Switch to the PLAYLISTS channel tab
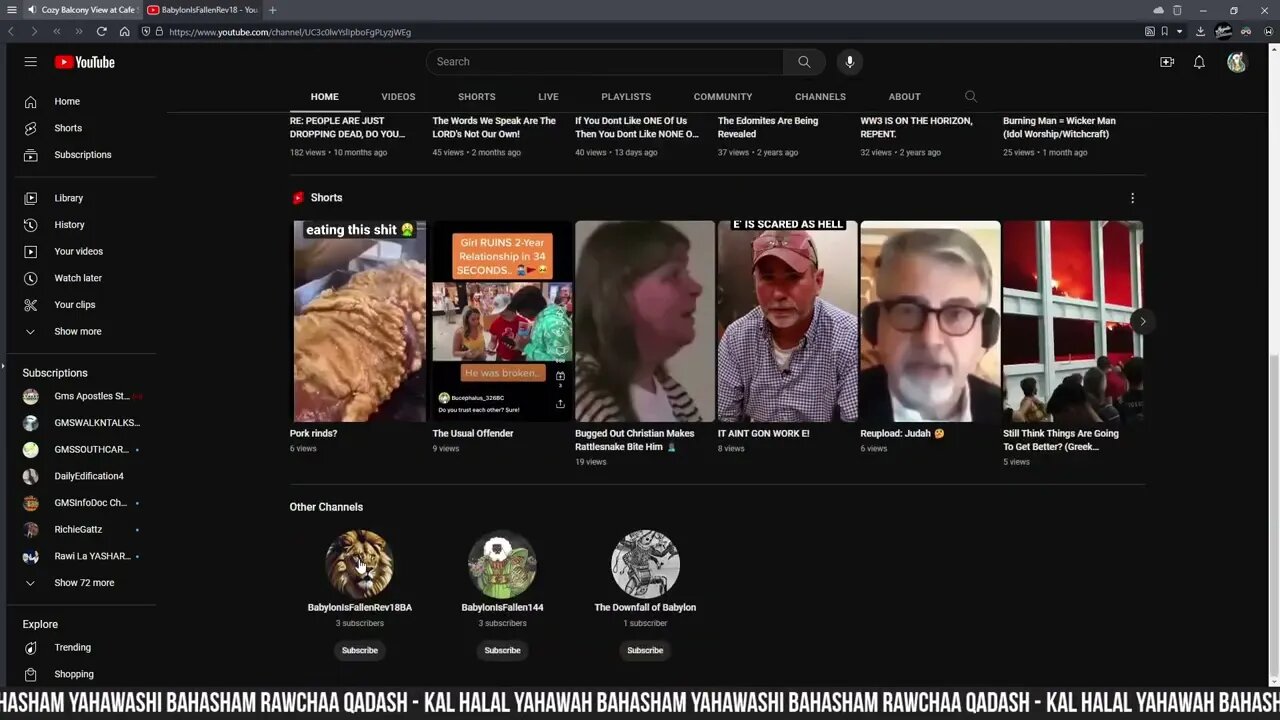Screen dimensions: 1280x720 pyautogui.click(x=626, y=97)
